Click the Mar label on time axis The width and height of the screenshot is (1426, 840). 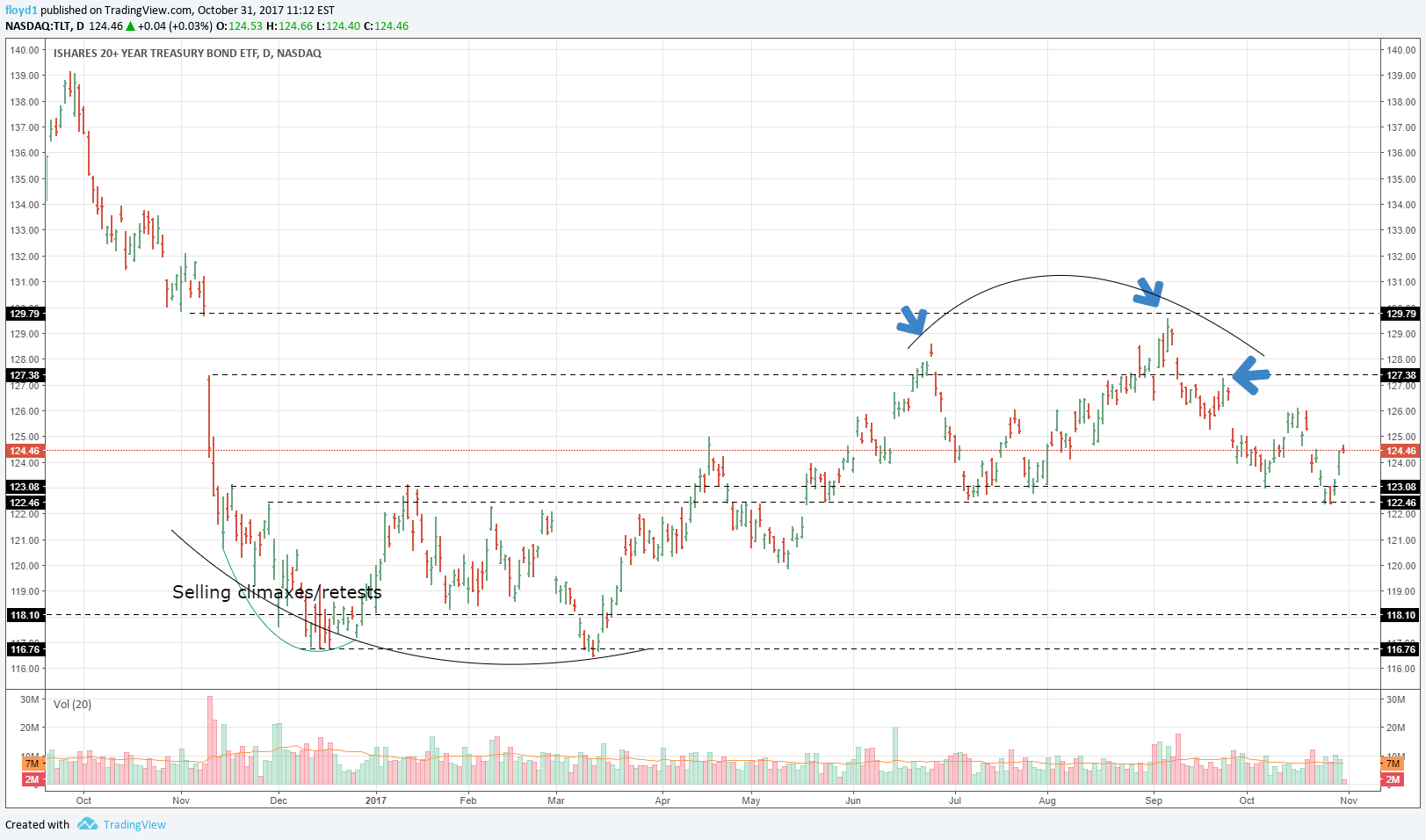click(556, 800)
